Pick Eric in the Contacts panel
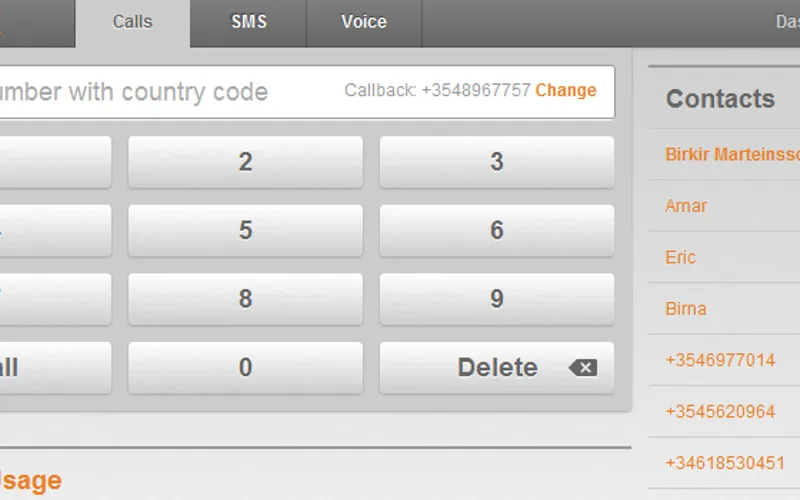Screen dimensions: 800x500 680,257
